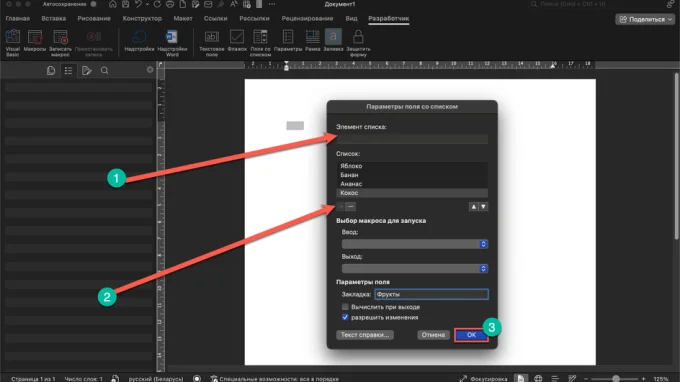The image size is (680, 382).
Task: Click Отмена to cancel dialog
Action: pyautogui.click(x=433, y=335)
